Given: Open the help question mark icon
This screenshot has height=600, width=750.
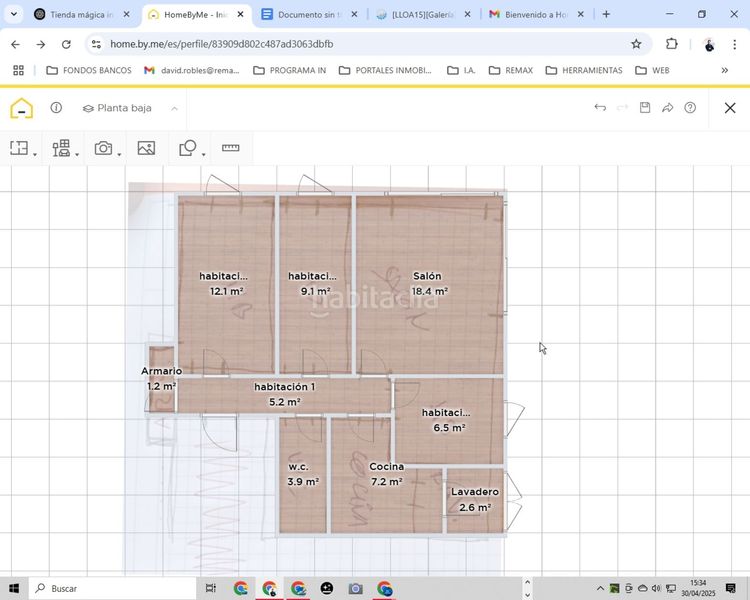Looking at the screenshot, I should [690, 108].
